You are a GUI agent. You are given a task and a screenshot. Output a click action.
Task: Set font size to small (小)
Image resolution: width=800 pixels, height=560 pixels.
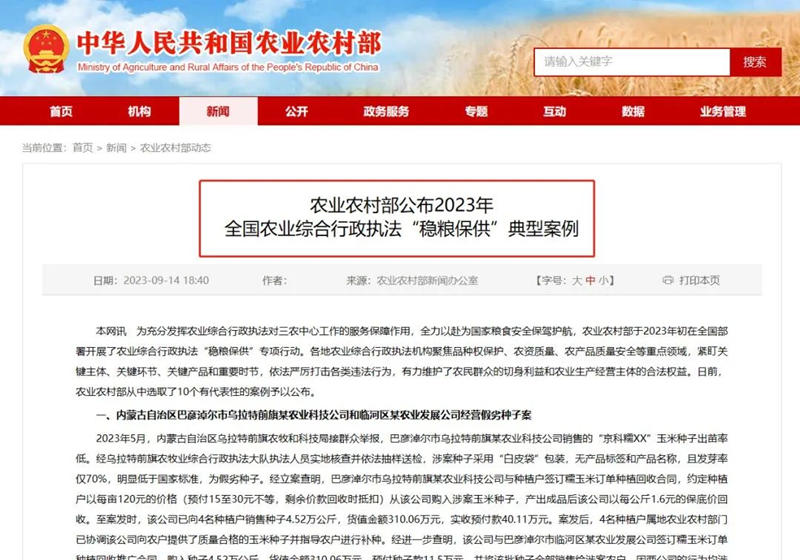[603, 281]
